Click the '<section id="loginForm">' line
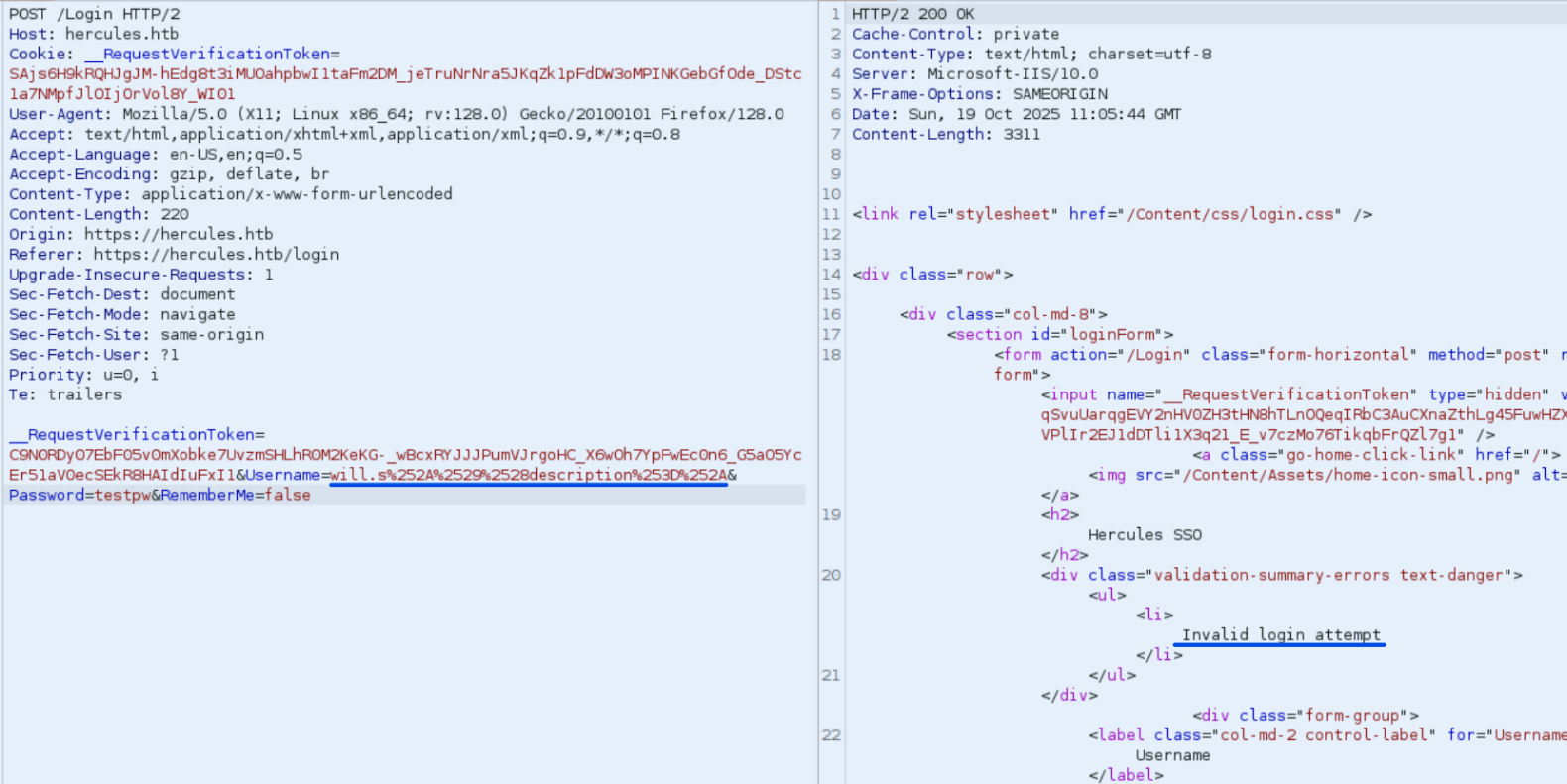This screenshot has height=784, width=1567. tap(1060, 334)
